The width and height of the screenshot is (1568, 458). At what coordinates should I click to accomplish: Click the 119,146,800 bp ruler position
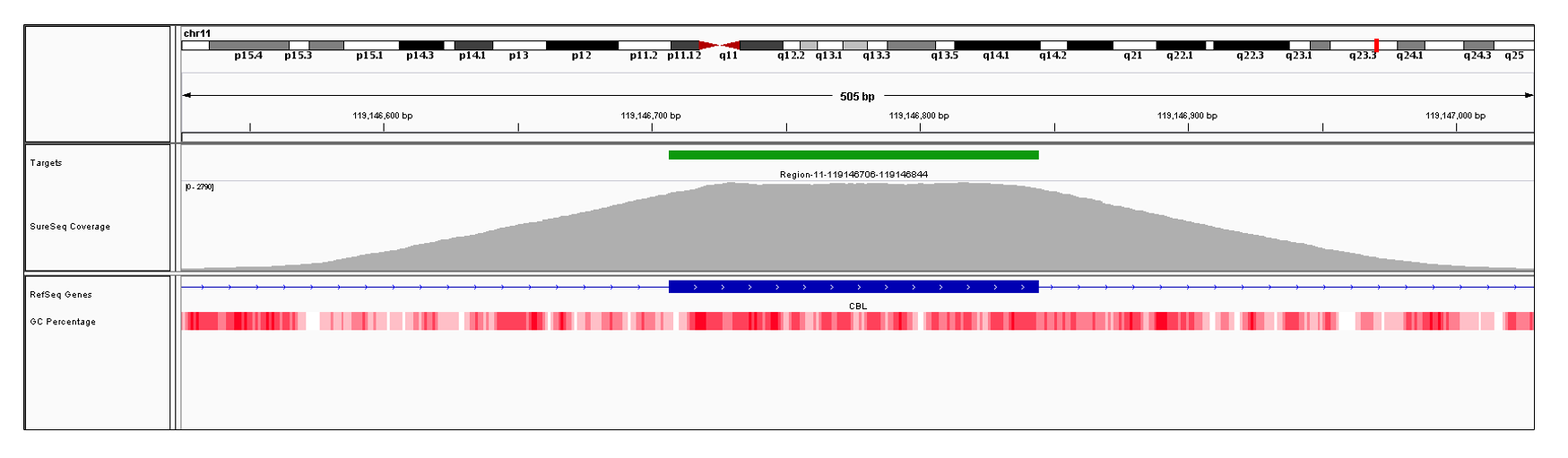click(919, 116)
